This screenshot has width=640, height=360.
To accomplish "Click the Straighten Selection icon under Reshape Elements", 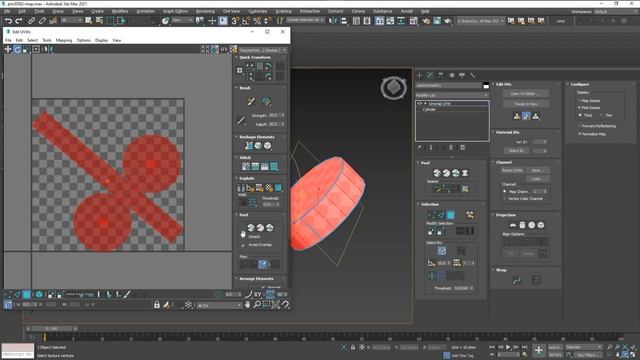I will pos(249,146).
